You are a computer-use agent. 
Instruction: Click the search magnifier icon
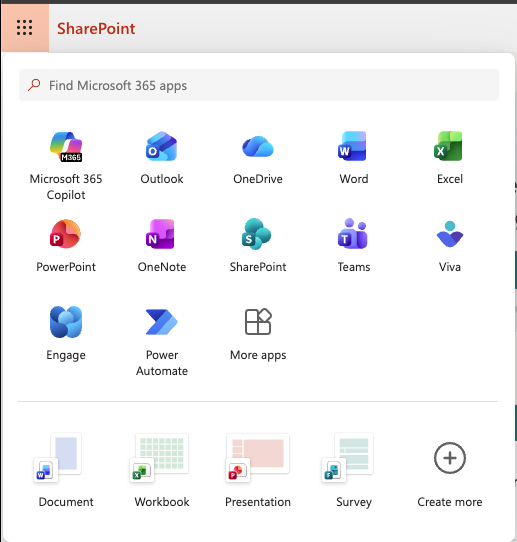[34, 85]
